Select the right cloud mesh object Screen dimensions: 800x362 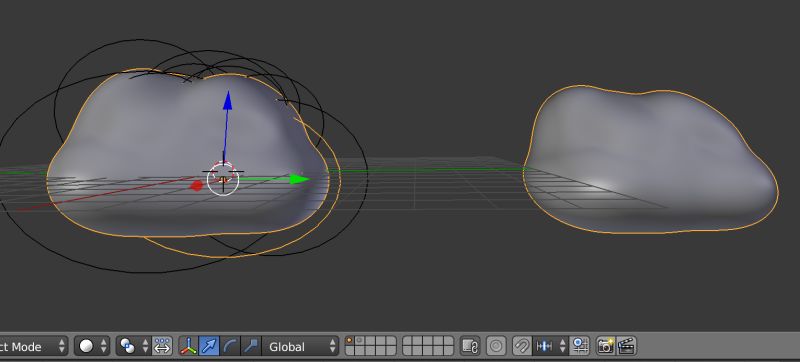651,159
